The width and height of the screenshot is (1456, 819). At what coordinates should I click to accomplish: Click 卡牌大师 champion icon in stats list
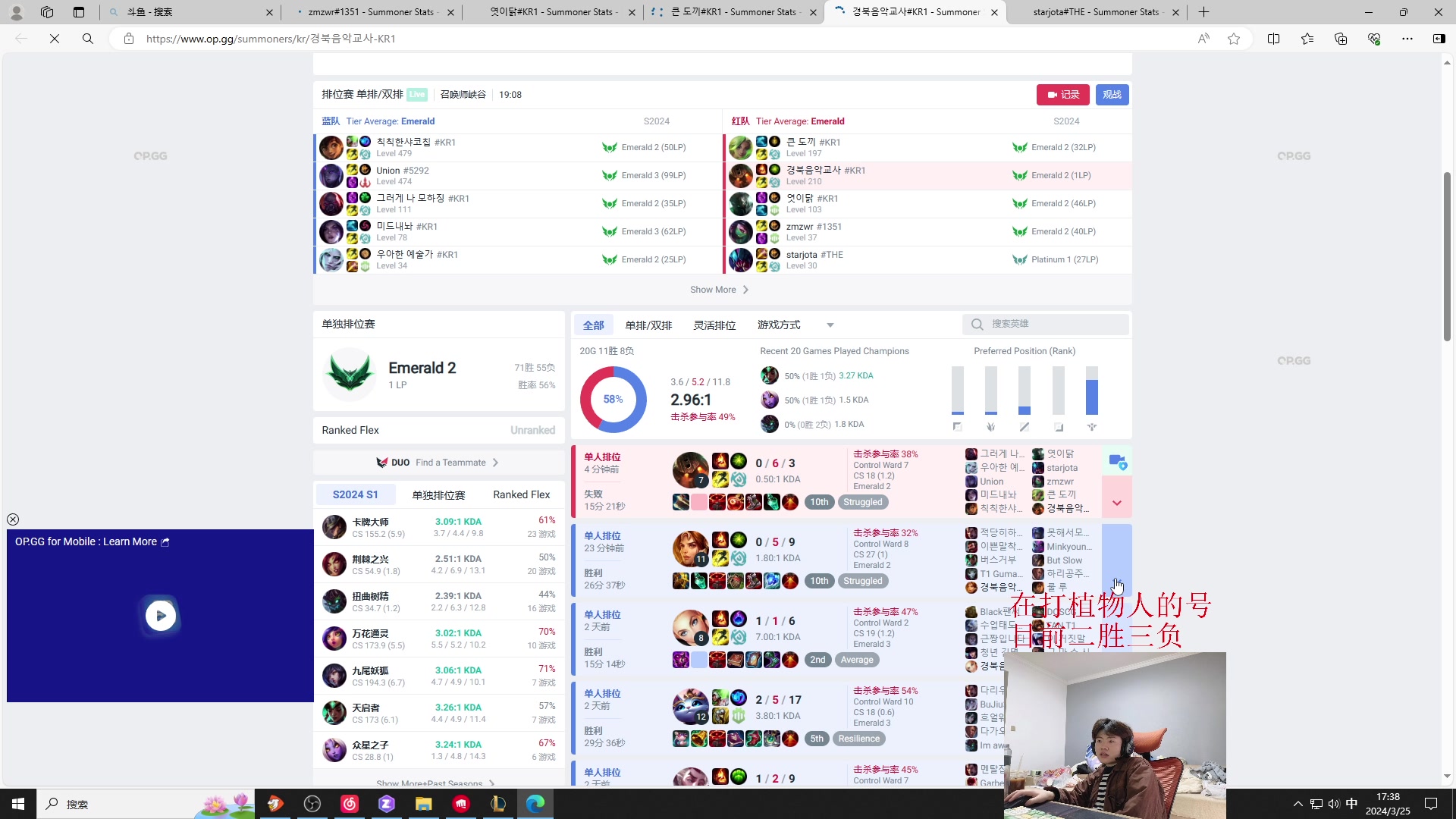point(334,526)
